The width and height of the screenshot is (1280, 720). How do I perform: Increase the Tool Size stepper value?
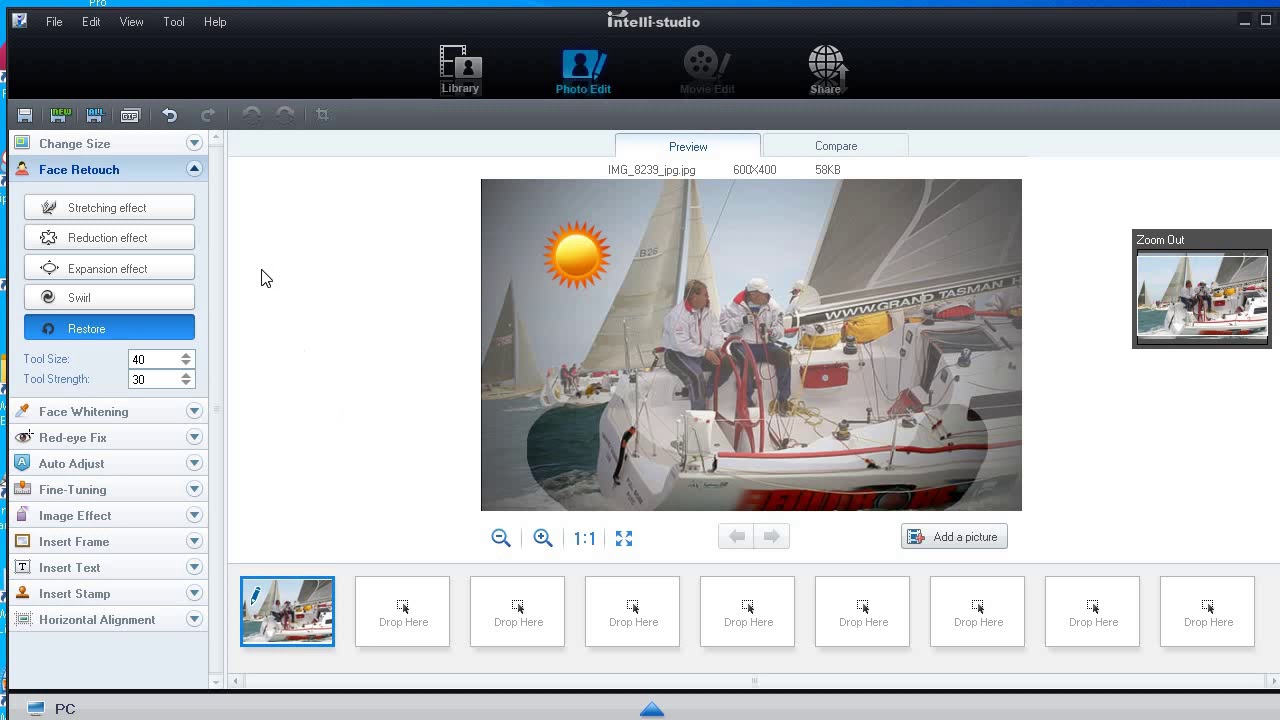186,355
